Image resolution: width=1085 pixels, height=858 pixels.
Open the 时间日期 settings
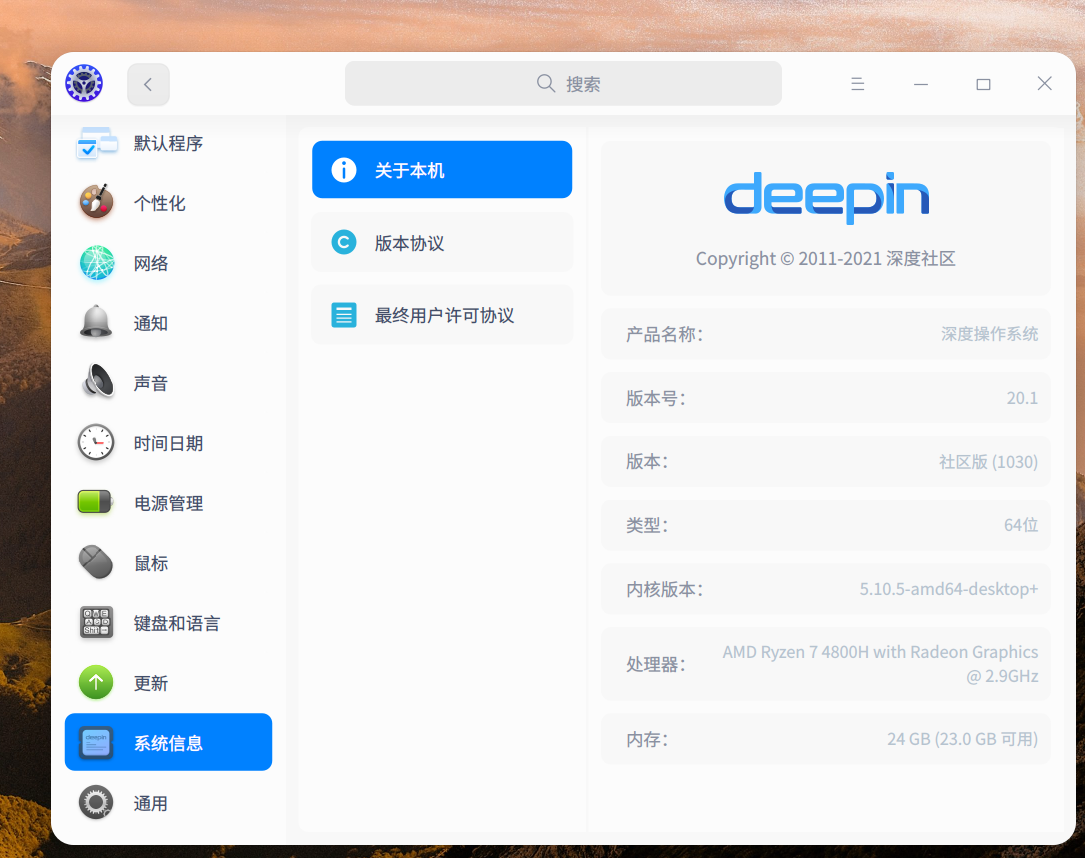168,443
